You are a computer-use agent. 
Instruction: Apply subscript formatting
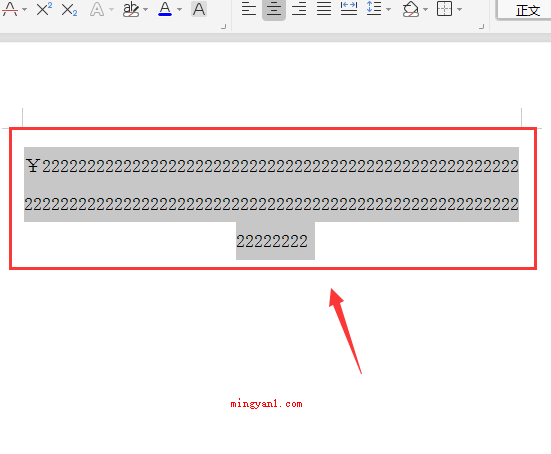[x=69, y=9]
